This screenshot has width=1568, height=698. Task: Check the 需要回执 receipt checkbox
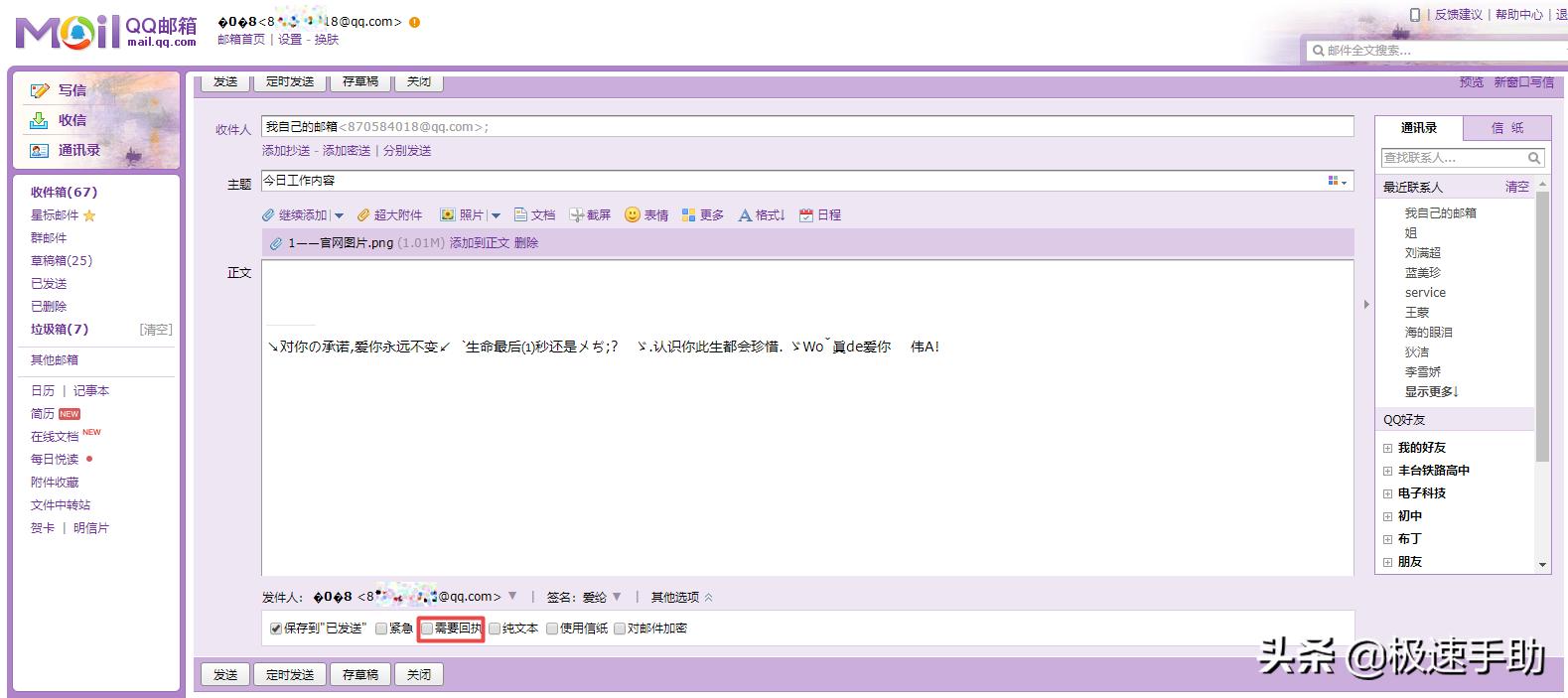pos(427,628)
